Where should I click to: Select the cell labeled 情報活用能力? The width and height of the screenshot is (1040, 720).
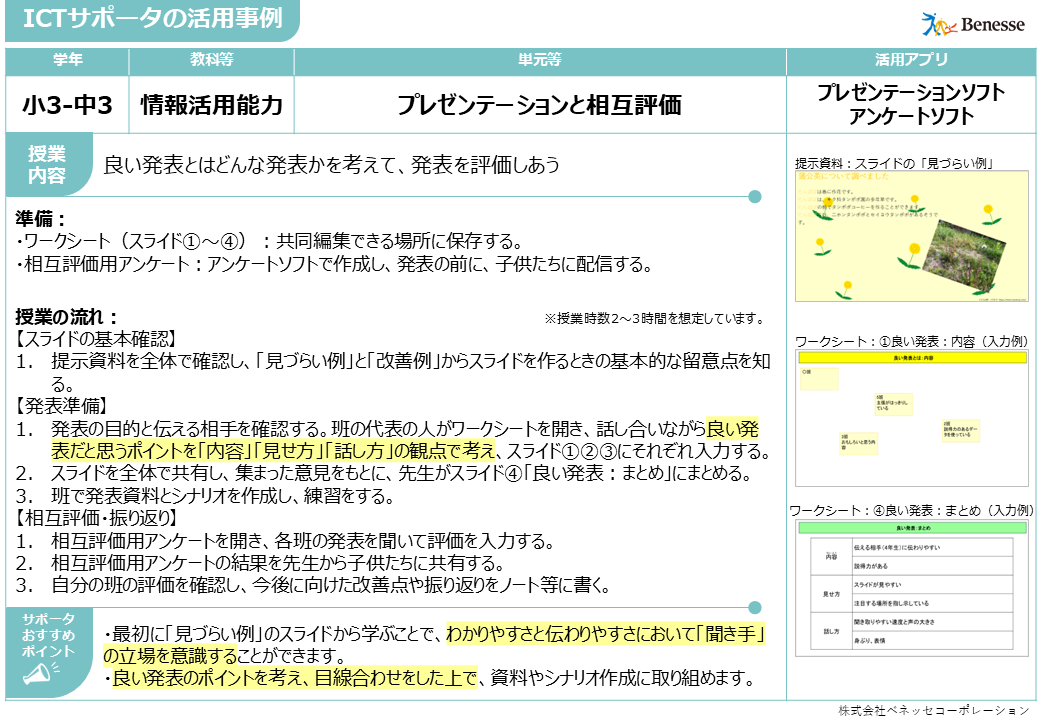pos(211,104)
